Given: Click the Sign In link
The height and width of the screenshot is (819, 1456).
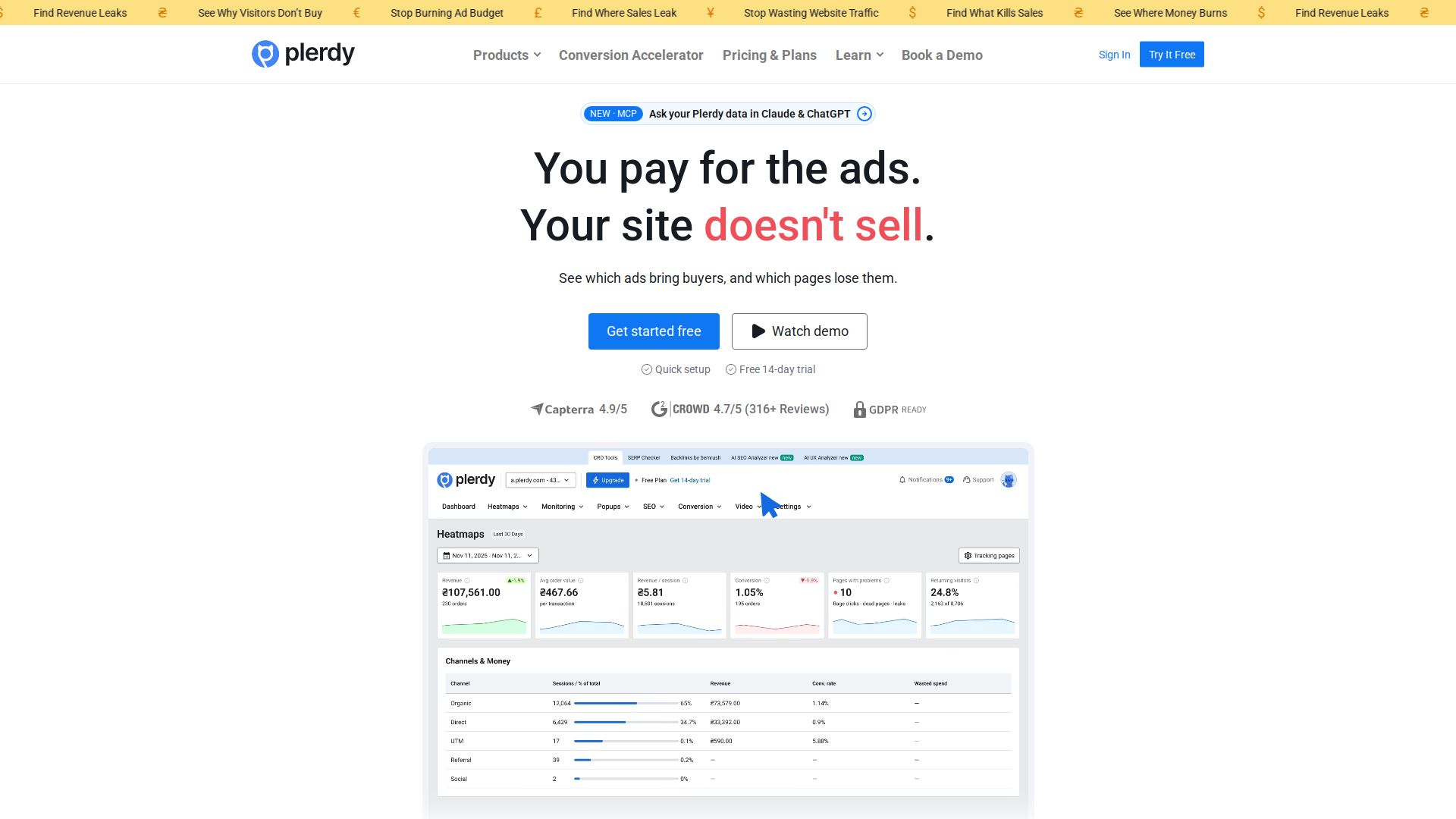Looking at the screenshot, I should (x=1114, y=55).
